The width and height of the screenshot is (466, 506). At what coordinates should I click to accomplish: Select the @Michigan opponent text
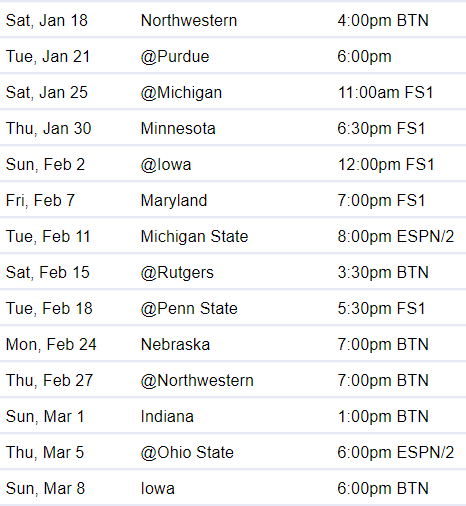(181, 93)
